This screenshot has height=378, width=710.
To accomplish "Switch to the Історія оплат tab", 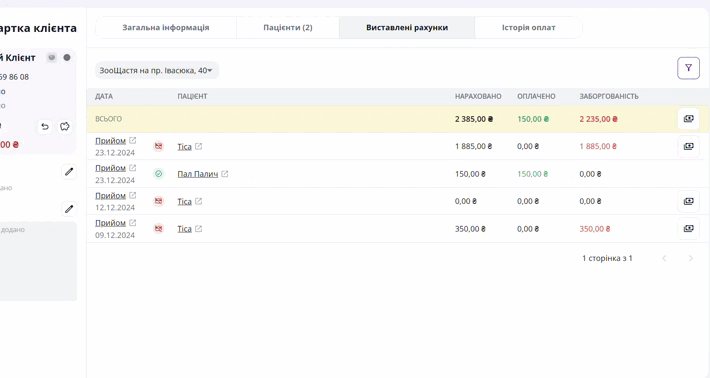I will coord(528,28).
